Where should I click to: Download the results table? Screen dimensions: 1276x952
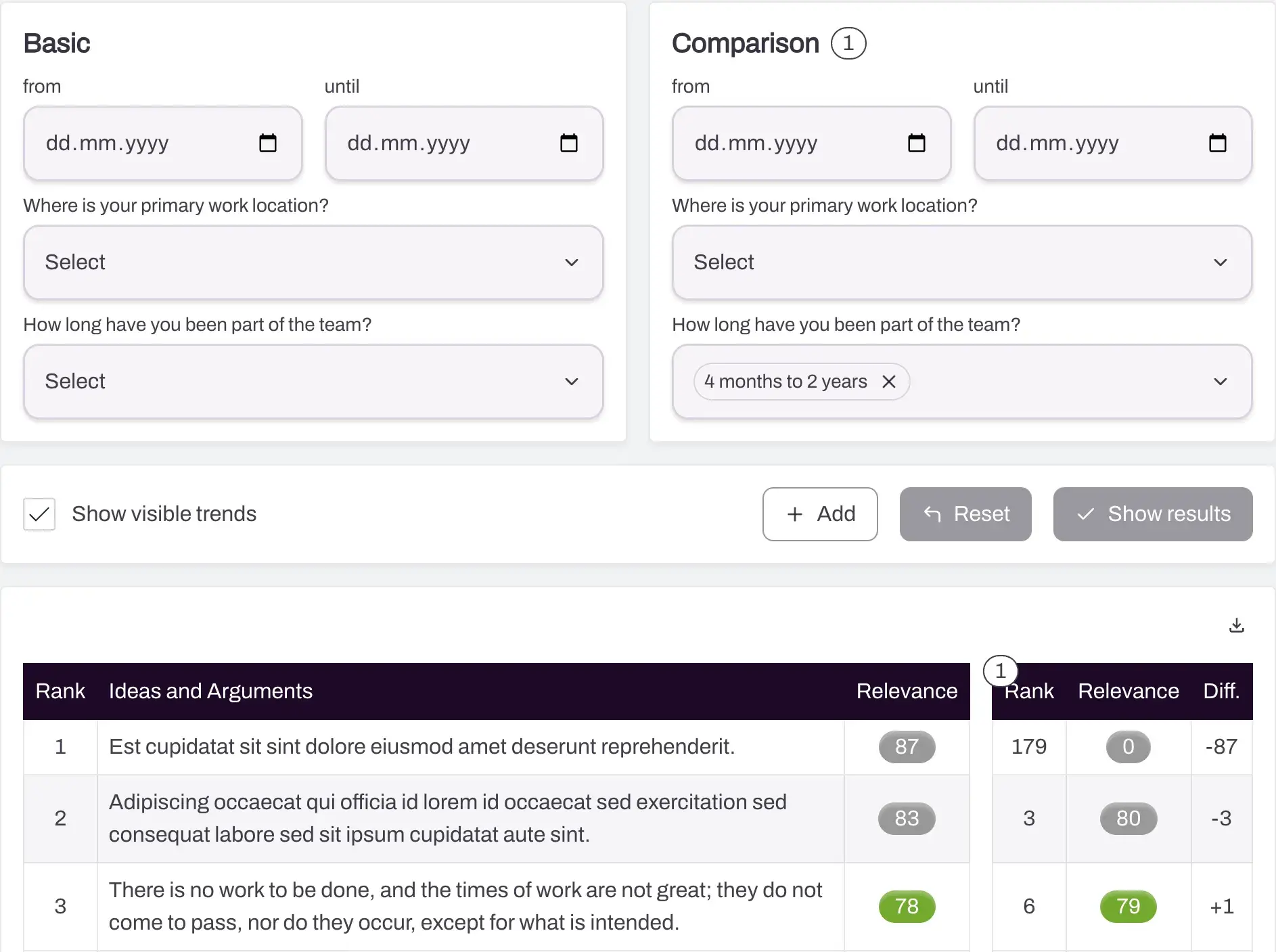[x=1237, y=625]
